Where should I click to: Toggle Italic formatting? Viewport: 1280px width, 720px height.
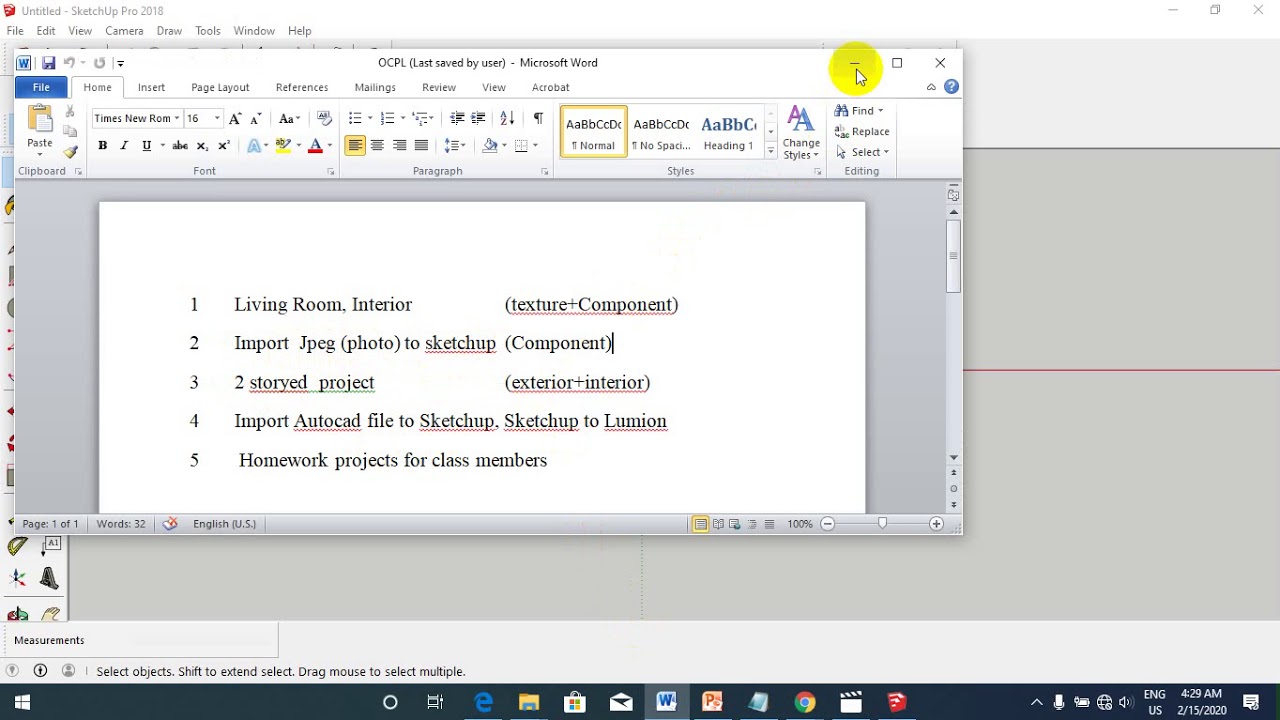tap(124, 146)
